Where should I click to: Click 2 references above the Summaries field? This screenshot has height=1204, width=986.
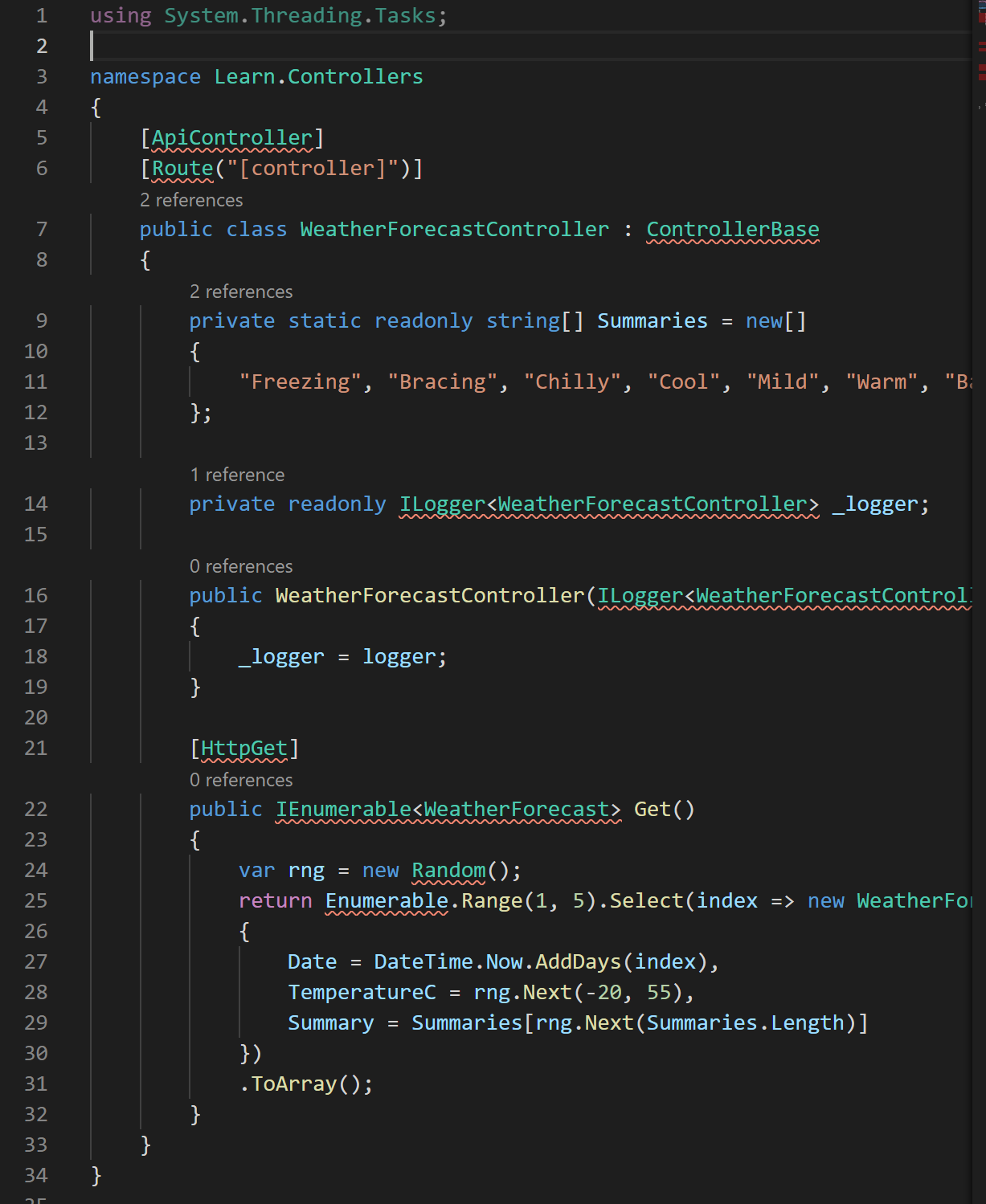tap(240, 291)
